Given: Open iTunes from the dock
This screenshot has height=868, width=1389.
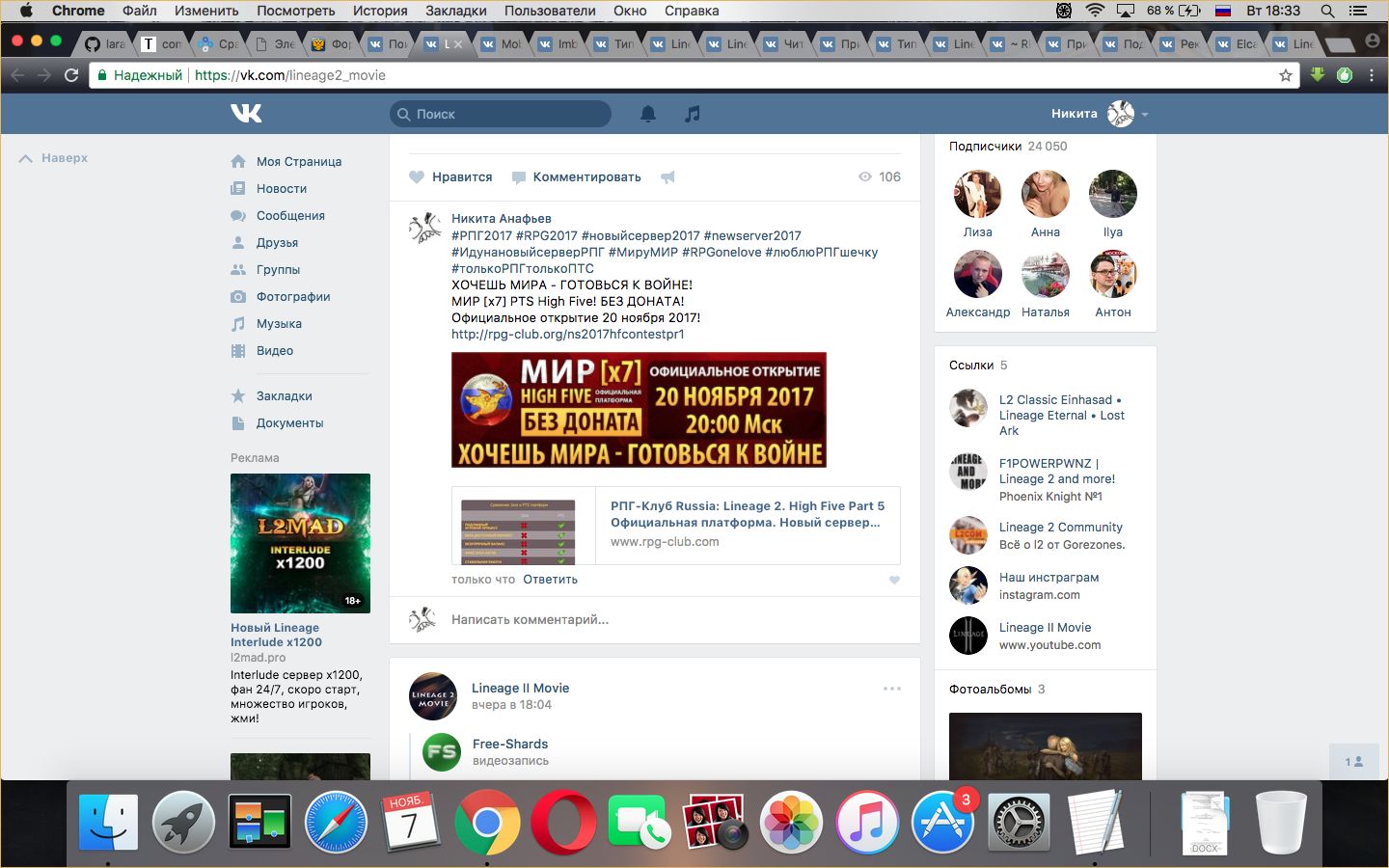Looking at the screenshot, I should click(867, 822).
